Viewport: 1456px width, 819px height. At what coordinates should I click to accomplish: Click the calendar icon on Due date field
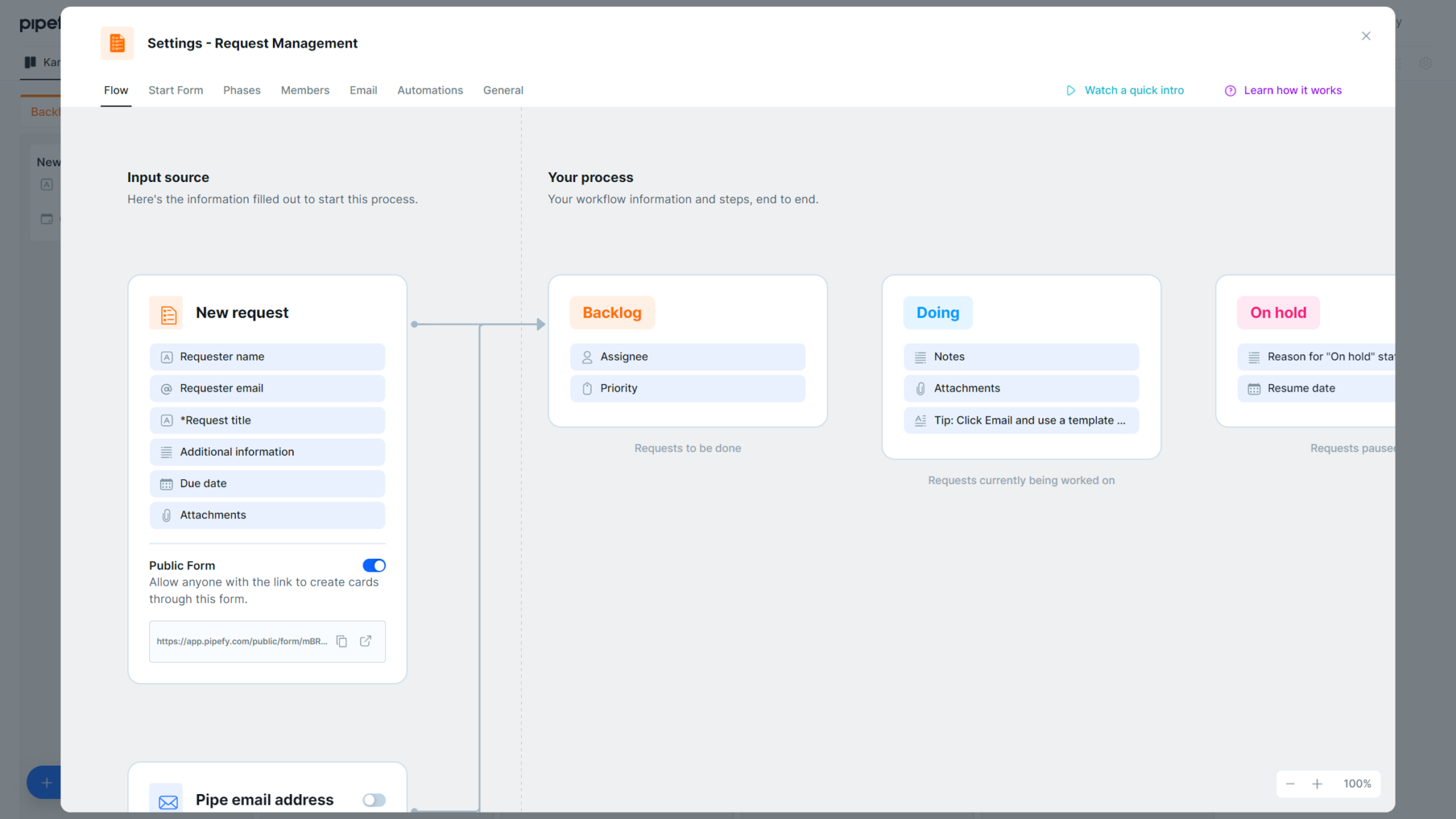(166, 483)
